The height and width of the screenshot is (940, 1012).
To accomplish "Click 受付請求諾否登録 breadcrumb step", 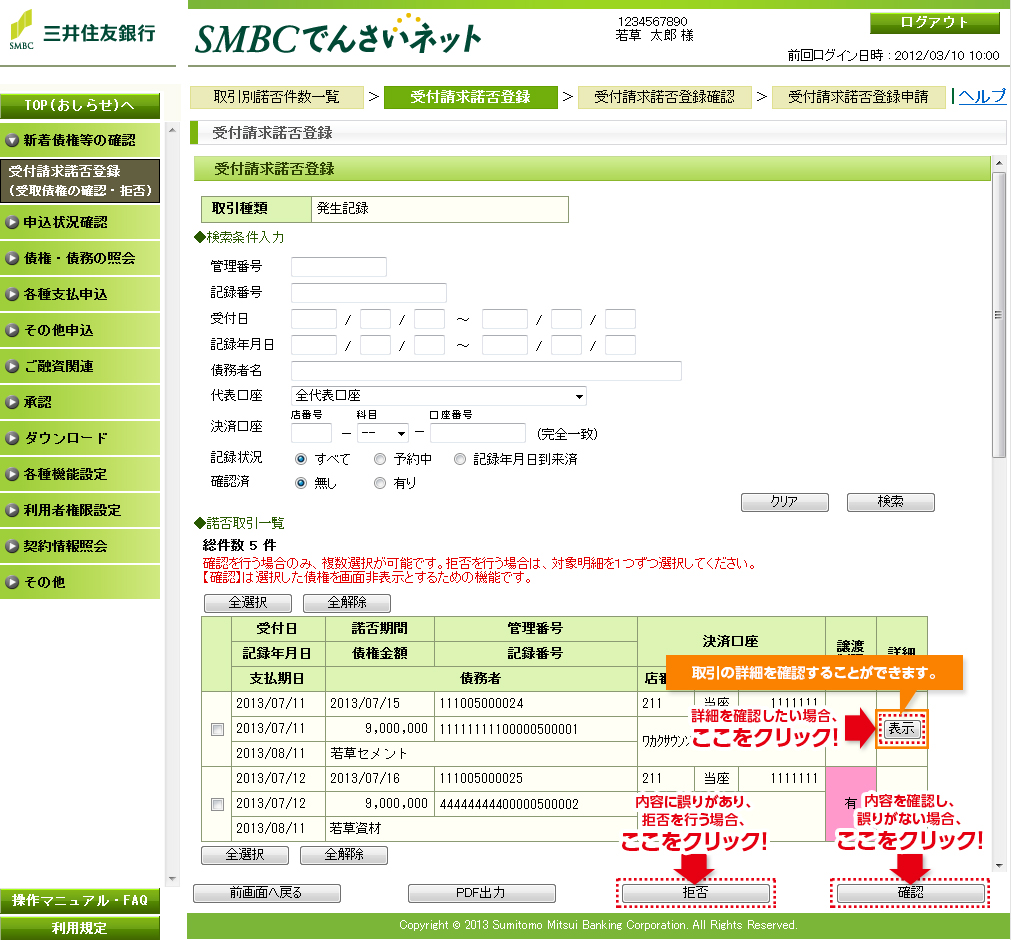I will click(471, 97).
